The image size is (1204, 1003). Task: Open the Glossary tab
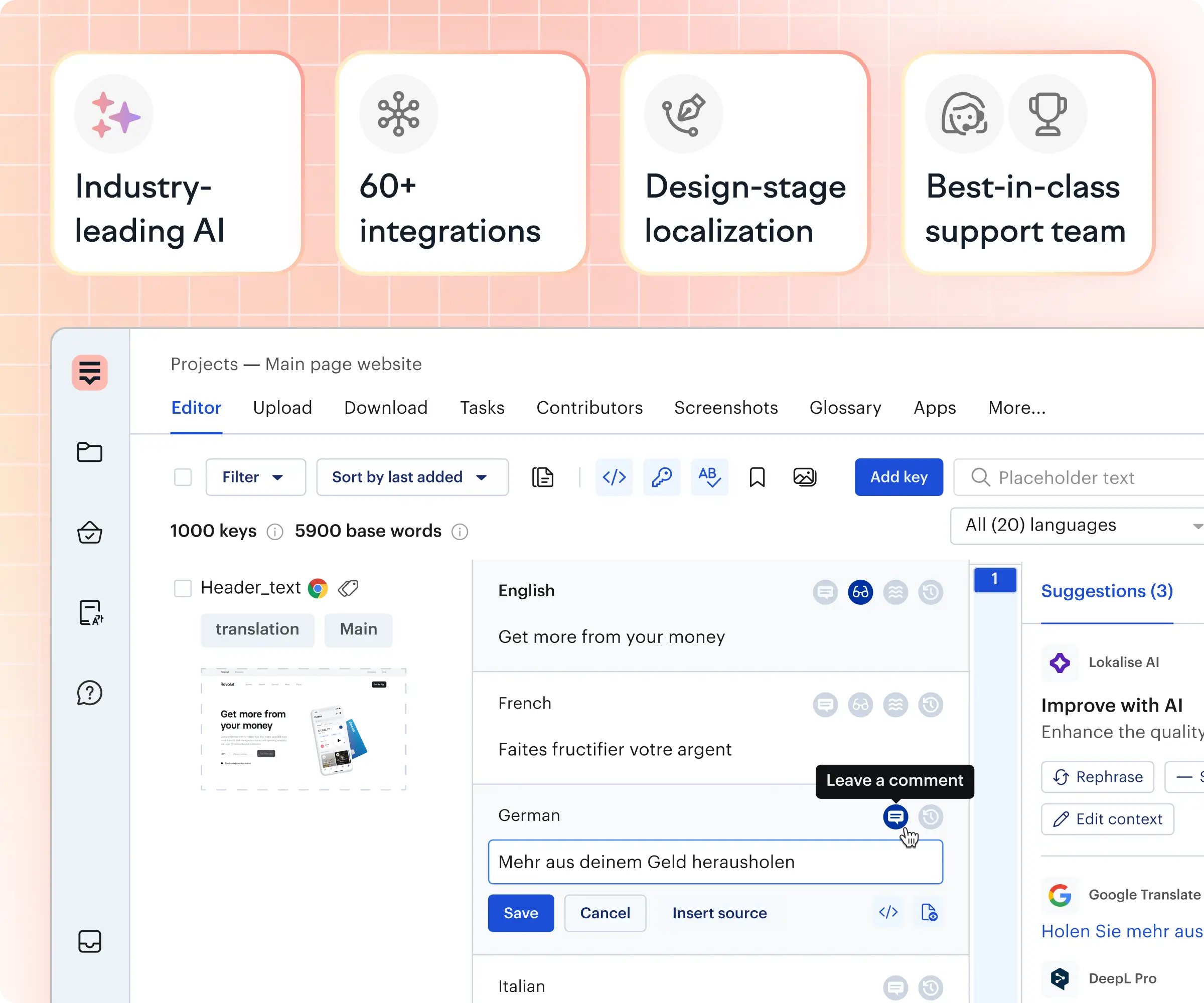[x=846, y=408]
